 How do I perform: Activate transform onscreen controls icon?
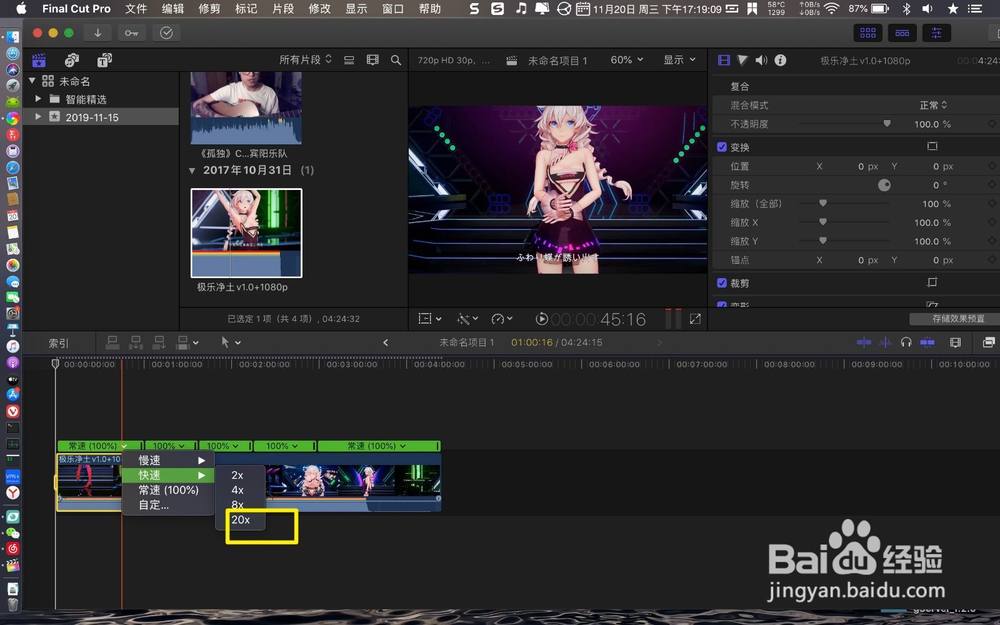(x=932, y=146)
